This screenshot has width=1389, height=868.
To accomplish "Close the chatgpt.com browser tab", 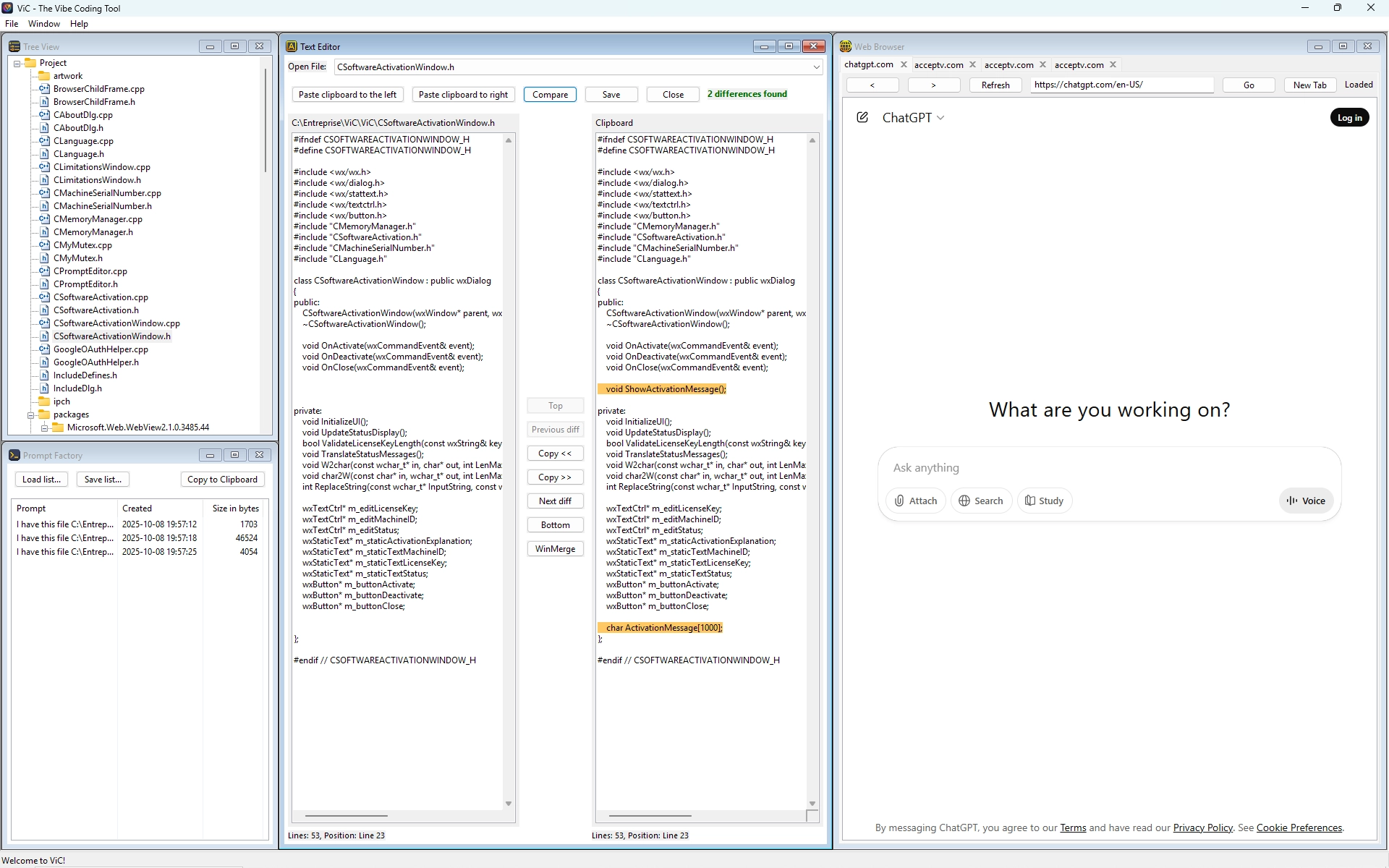I will tap(904, 64).
